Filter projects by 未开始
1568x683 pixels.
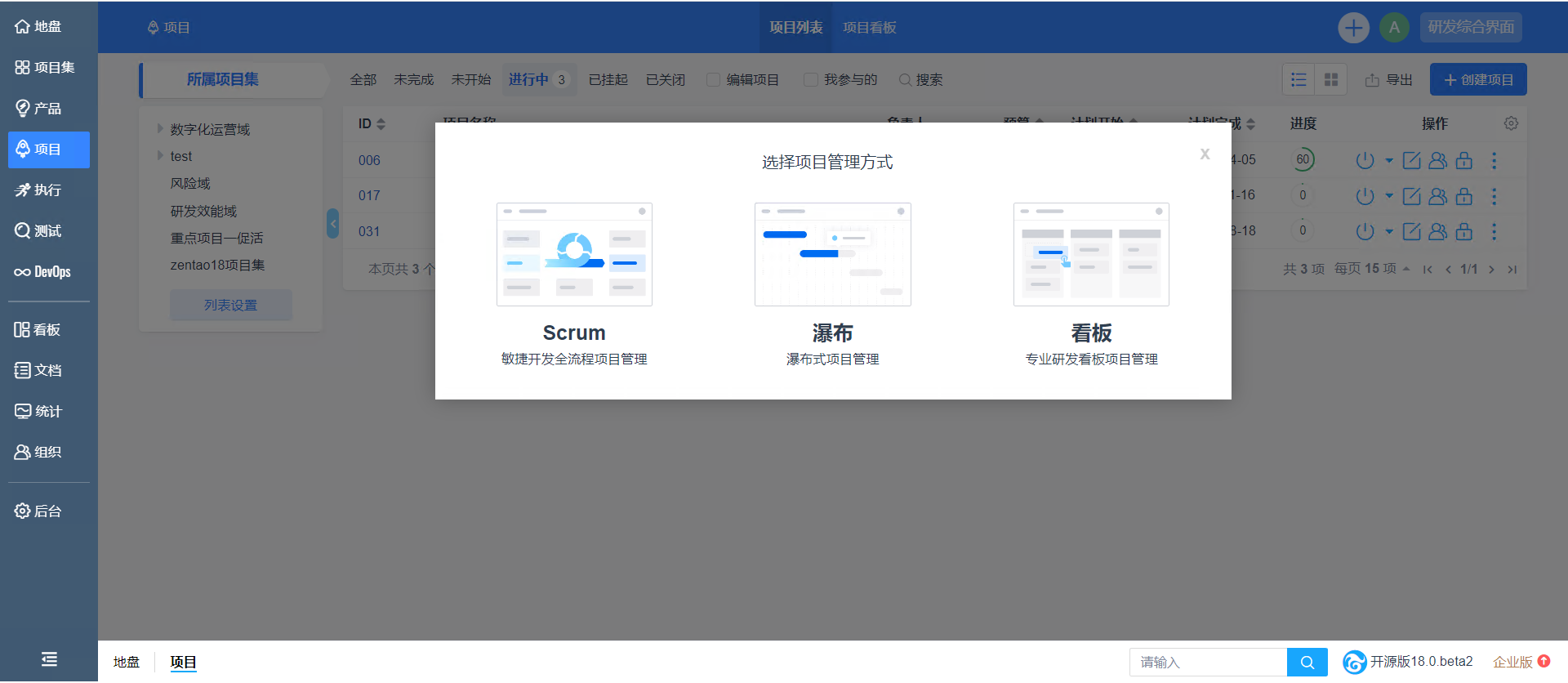click(x=471, y=80)
